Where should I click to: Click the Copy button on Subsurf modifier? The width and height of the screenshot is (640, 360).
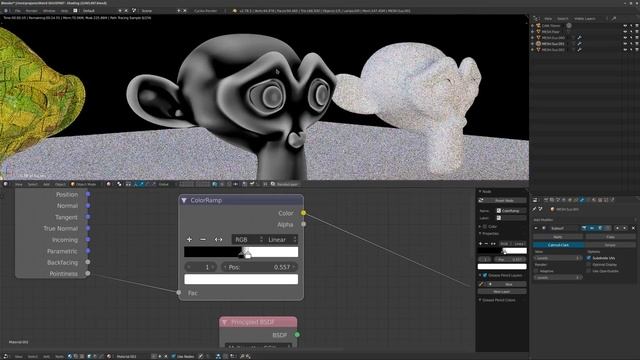[x=611, y=237]
